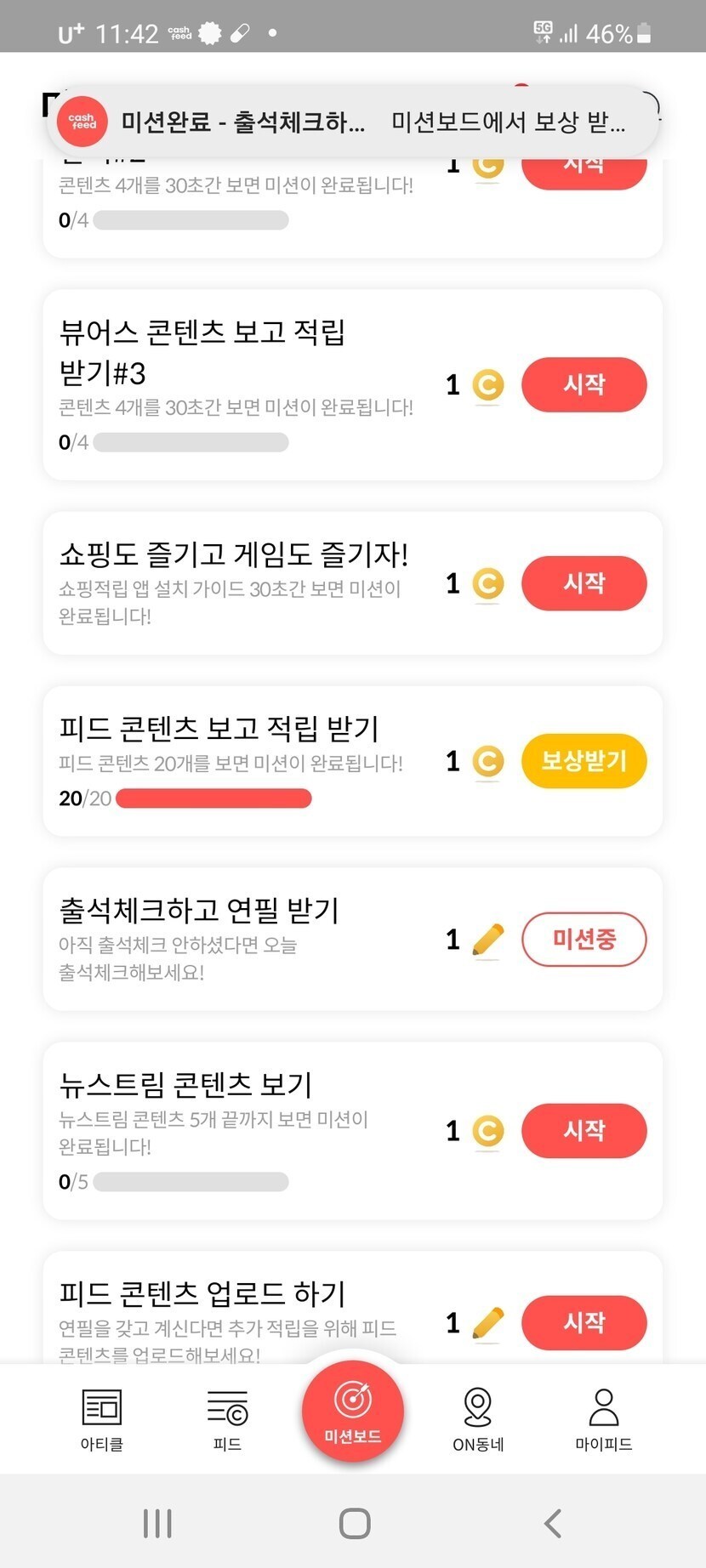
Task: Open the 마이피드 profile icon
Action: [604, 1409]
